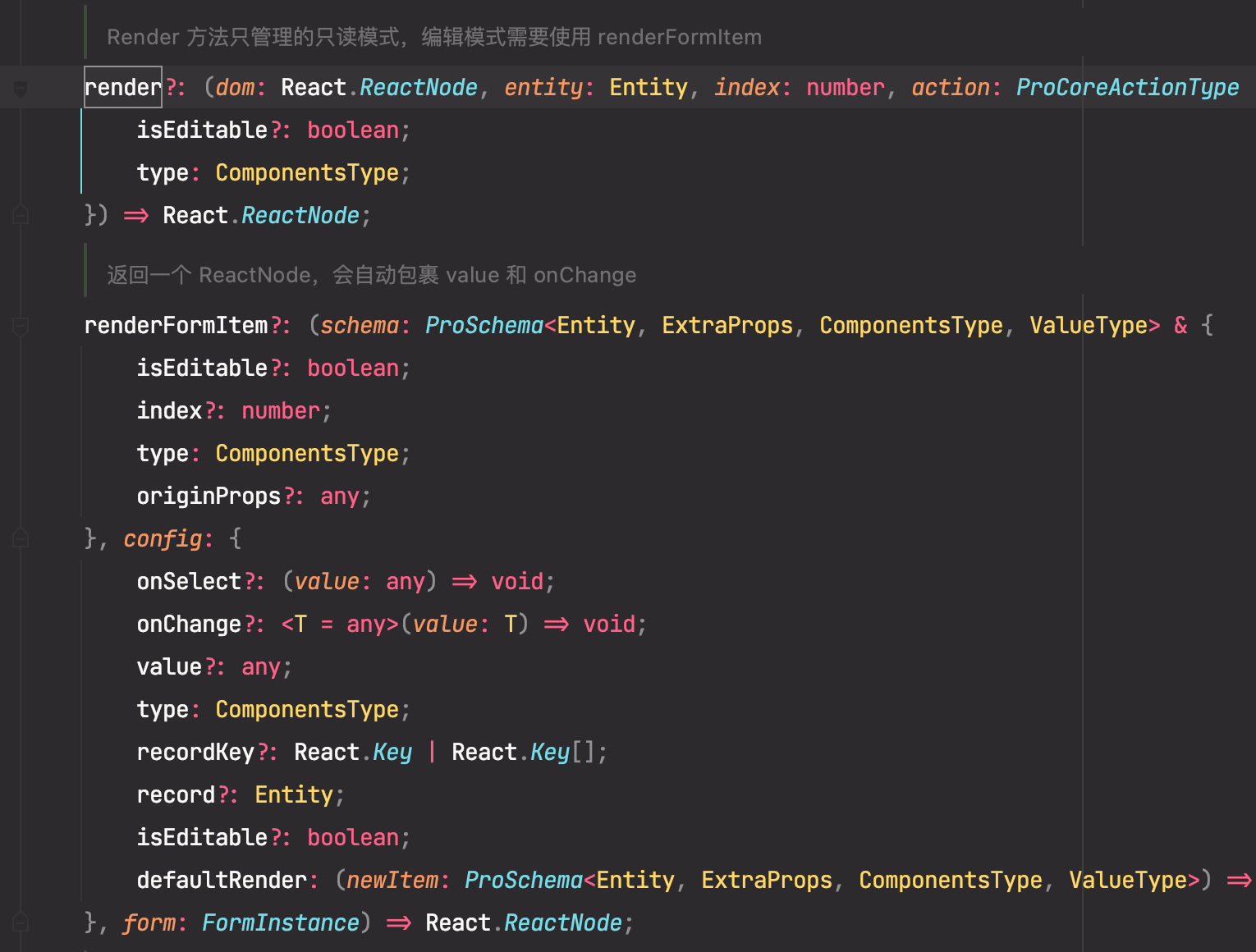Click the gutter fold marker at the "})" closing line
1256x952 pixels.
pos(20,214)
